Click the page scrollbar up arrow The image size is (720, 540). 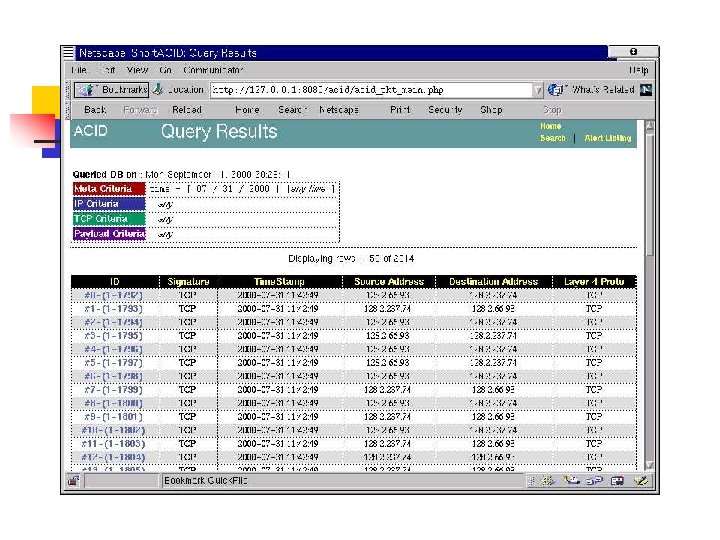649,126
